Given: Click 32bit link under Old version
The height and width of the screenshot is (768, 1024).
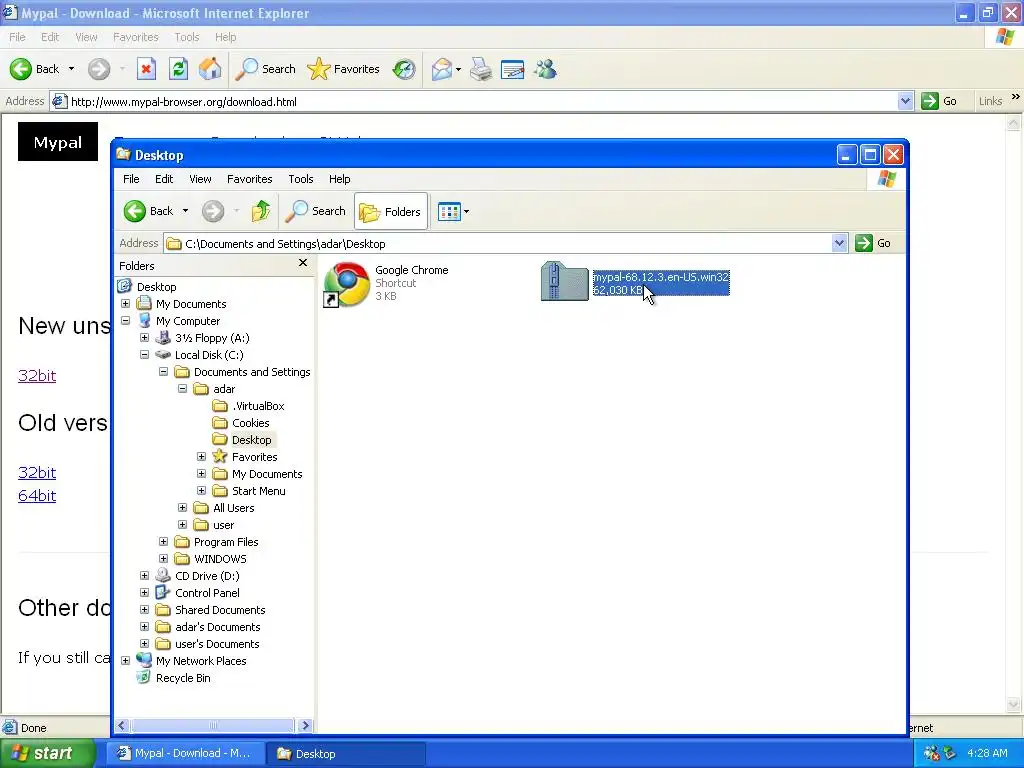Looking at the screenshot, I should tap(37, 473).
